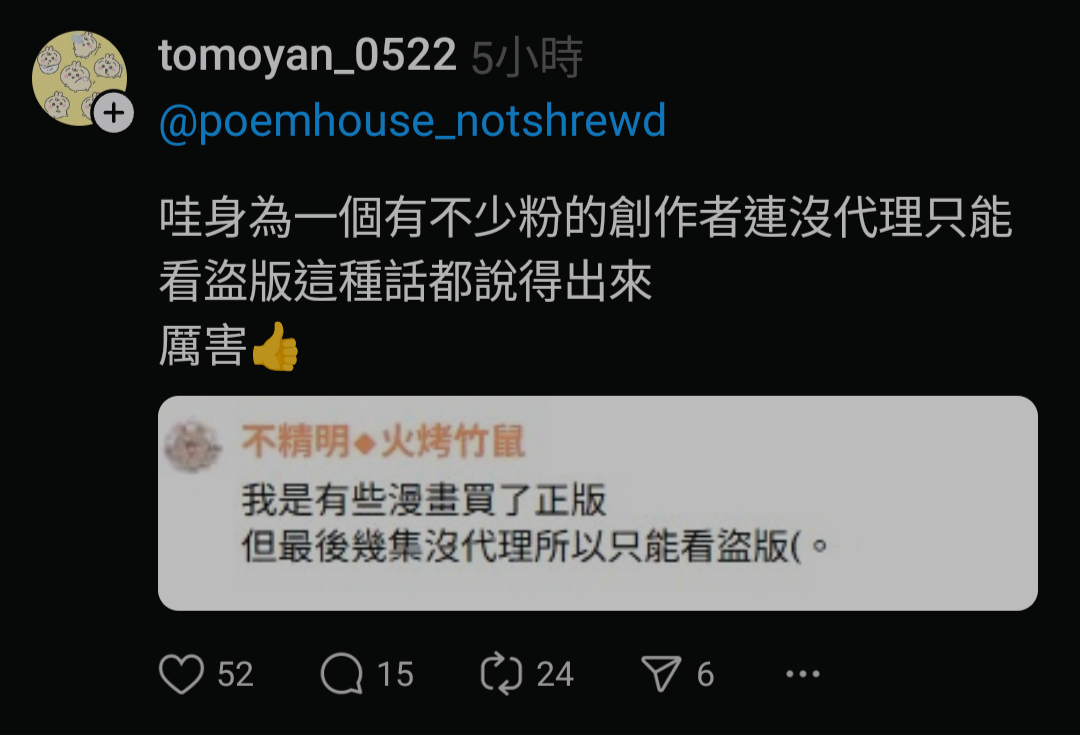Share the post with the paper plane icon
This screenshot has width=1080, height=735.
pyautogui.click(x=661, y=673)
